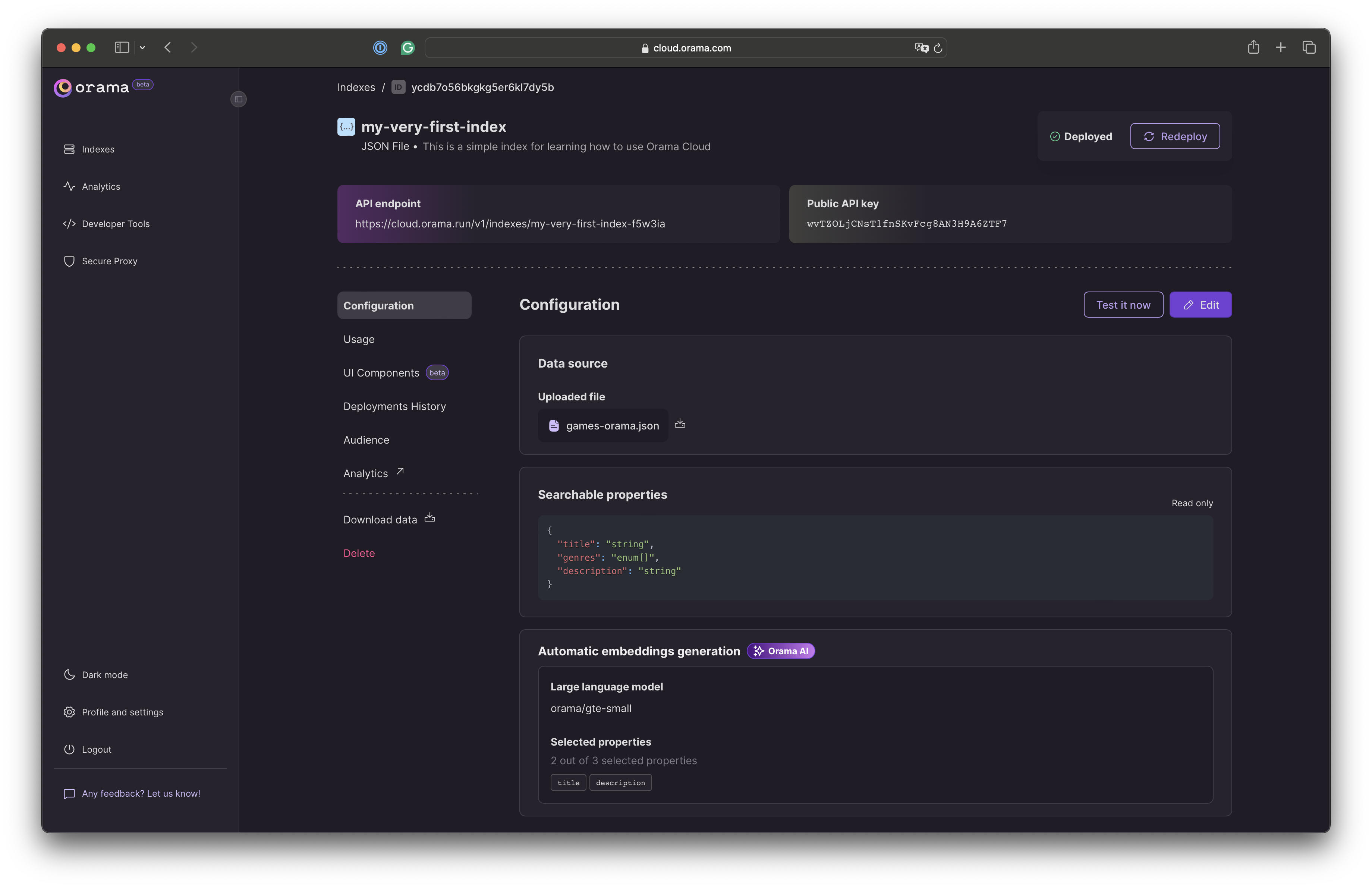Viewport: 1372px width, 888px height.
Task: Click the beta badge next to UI Components
Action: tap(438, 373)
